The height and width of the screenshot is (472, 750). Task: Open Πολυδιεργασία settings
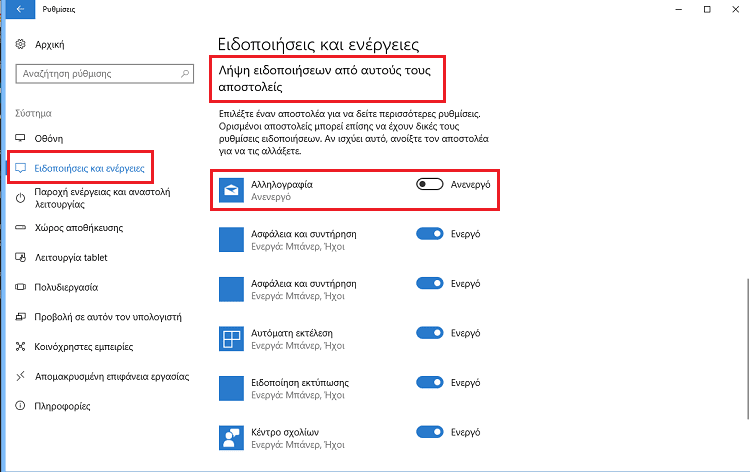(66, 287)
